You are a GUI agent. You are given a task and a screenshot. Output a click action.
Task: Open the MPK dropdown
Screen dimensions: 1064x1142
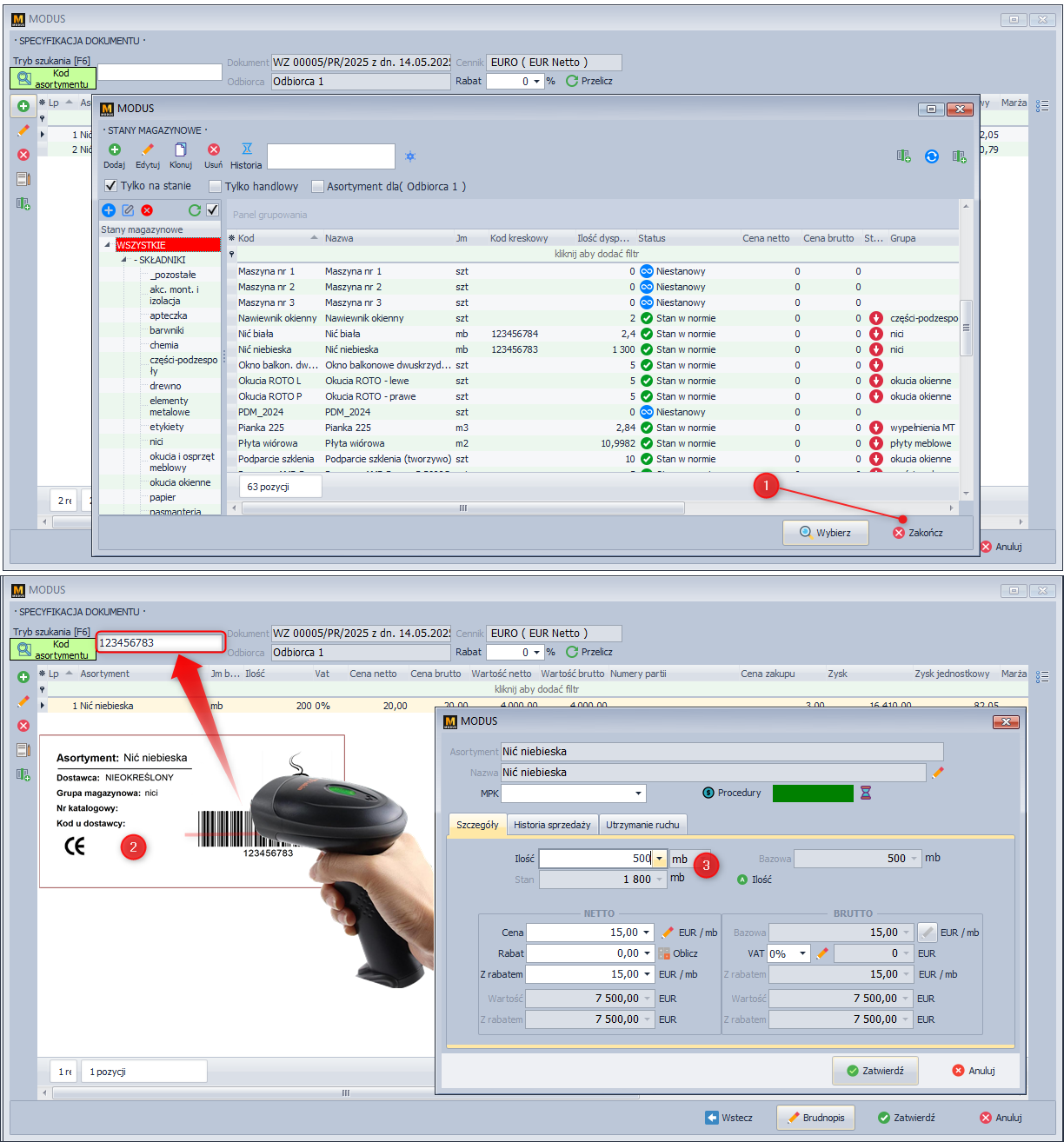tap(638, 793)
